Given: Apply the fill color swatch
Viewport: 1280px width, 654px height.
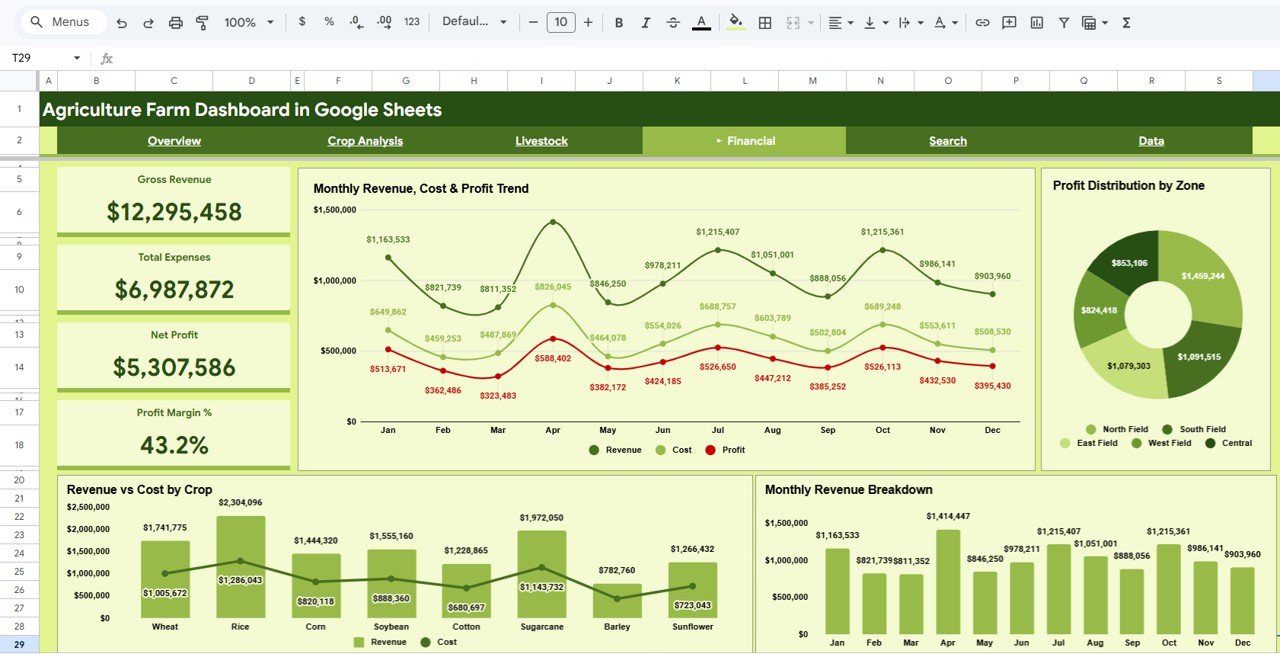Looking at the screenshot, I should coord(734,21).
